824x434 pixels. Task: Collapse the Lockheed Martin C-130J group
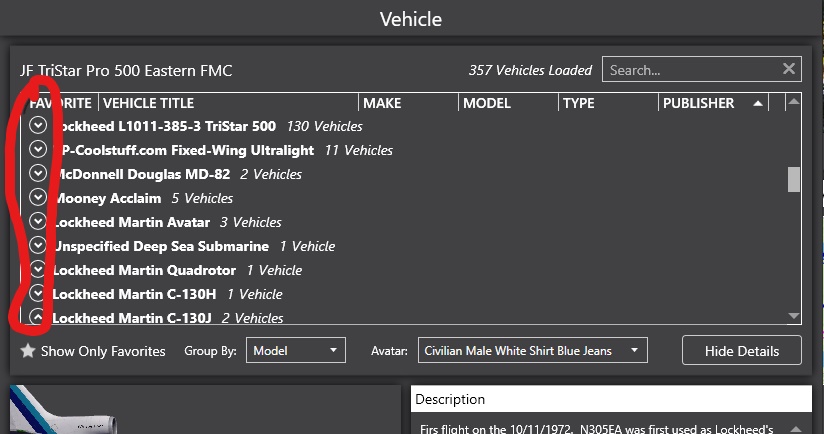point(37,317)
